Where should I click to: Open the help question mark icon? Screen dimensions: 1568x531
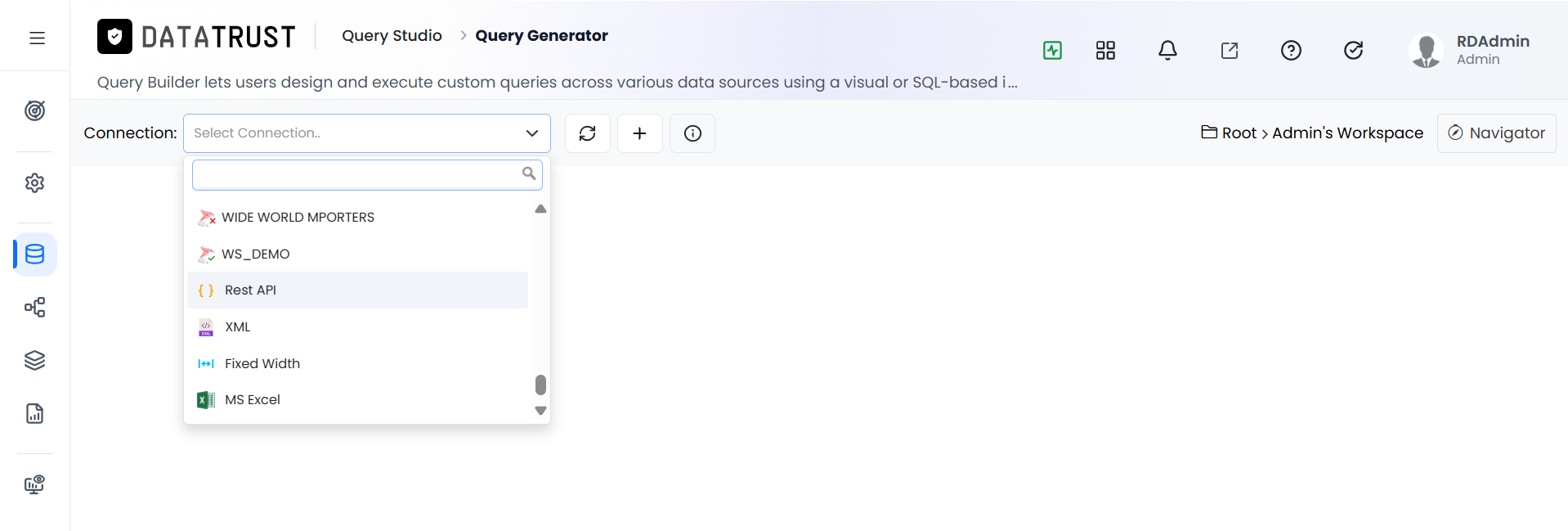click(1291, 51)
